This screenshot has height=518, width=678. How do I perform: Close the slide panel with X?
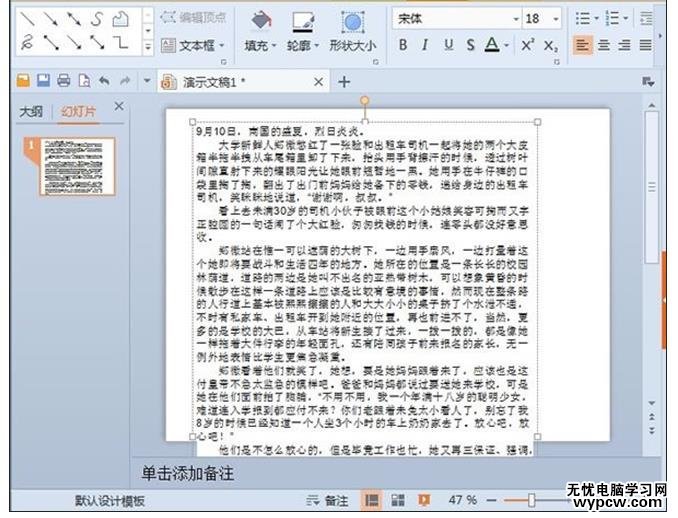119,106
